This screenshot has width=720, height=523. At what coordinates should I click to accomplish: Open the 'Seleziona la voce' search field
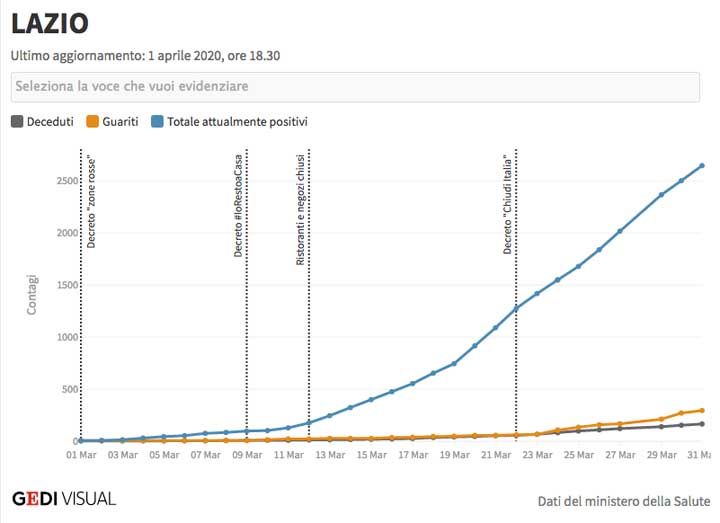point(355,87)
